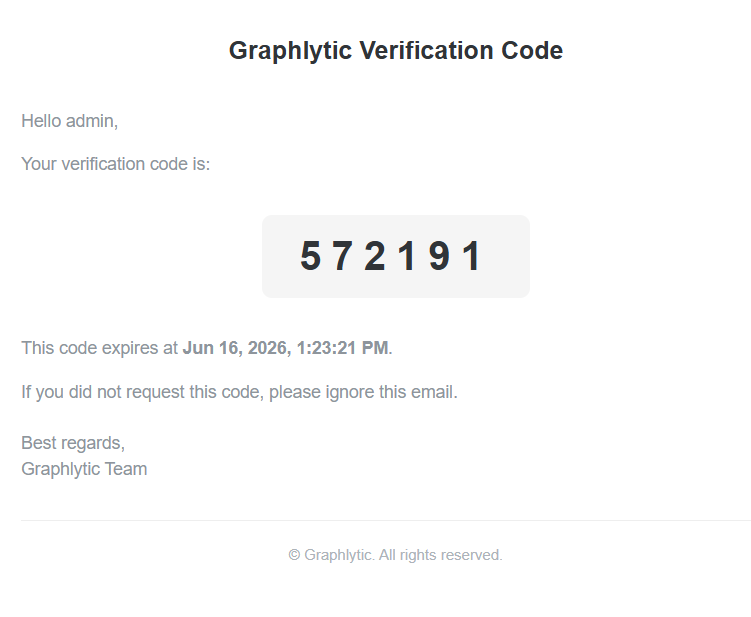751x617 pixels.
Task: Click the digit 7 in the code
Action: tap(343, 256)
